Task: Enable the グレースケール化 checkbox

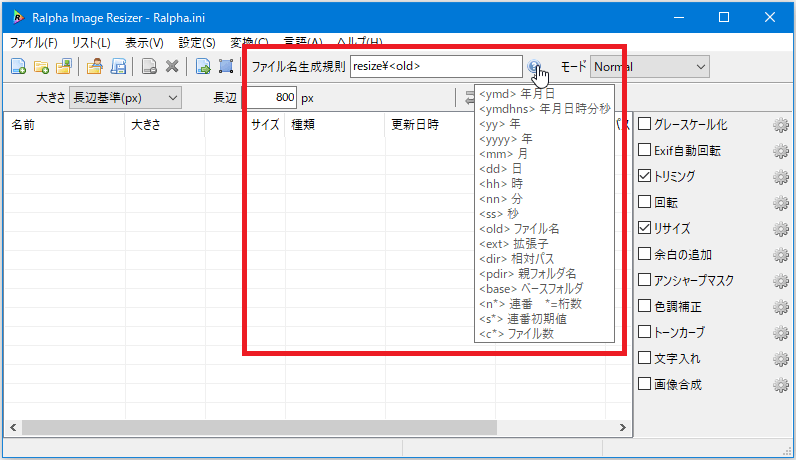Action: tap(645, 125)
